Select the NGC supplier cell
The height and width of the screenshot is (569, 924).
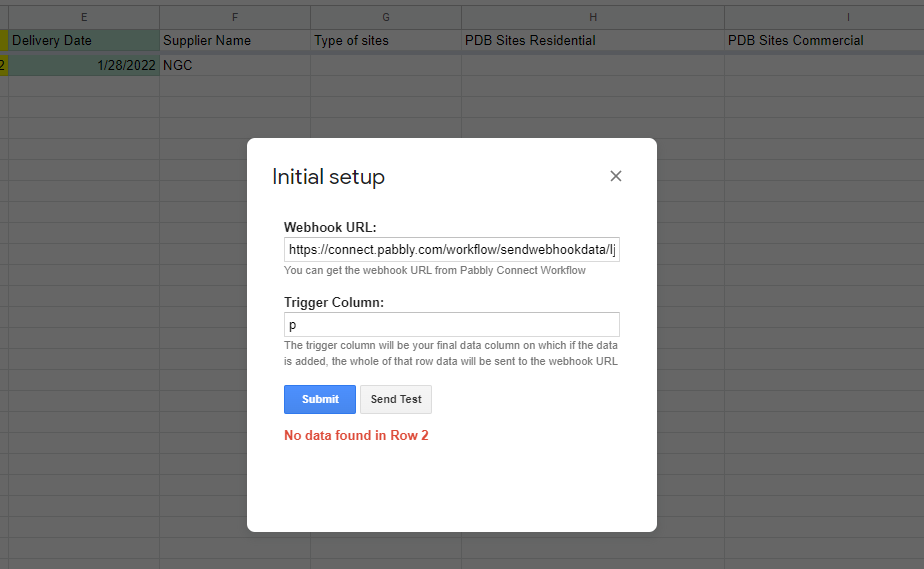tap(235, 65)
